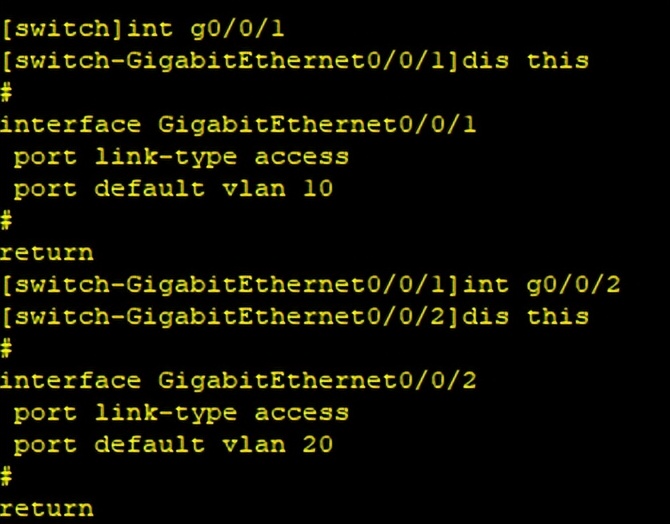
Task: Click the "port default vlan 10" line
Action: click(x=173, y=189)
